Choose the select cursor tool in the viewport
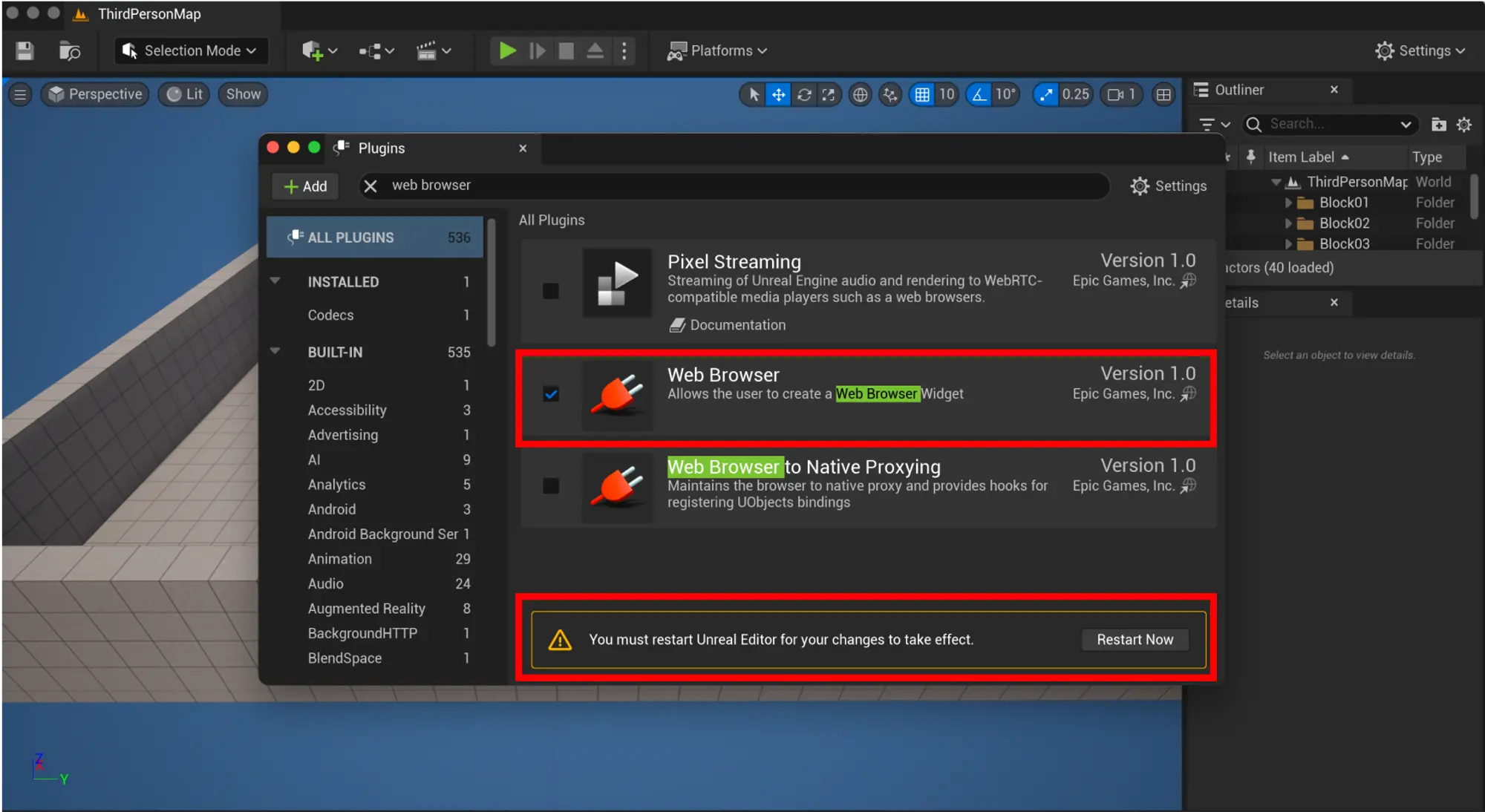The image size is (1485, 812). click(x=754, y=94)
